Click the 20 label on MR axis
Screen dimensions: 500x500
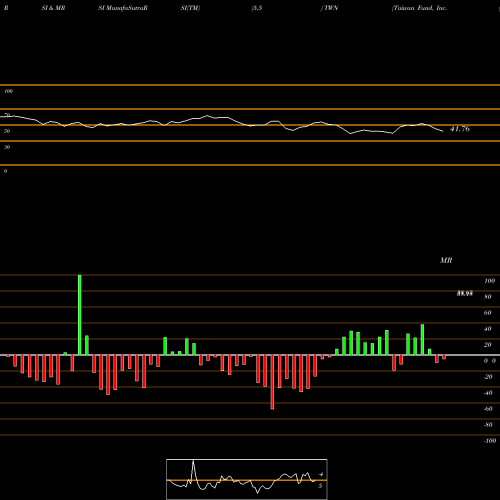tap(487, 345)
